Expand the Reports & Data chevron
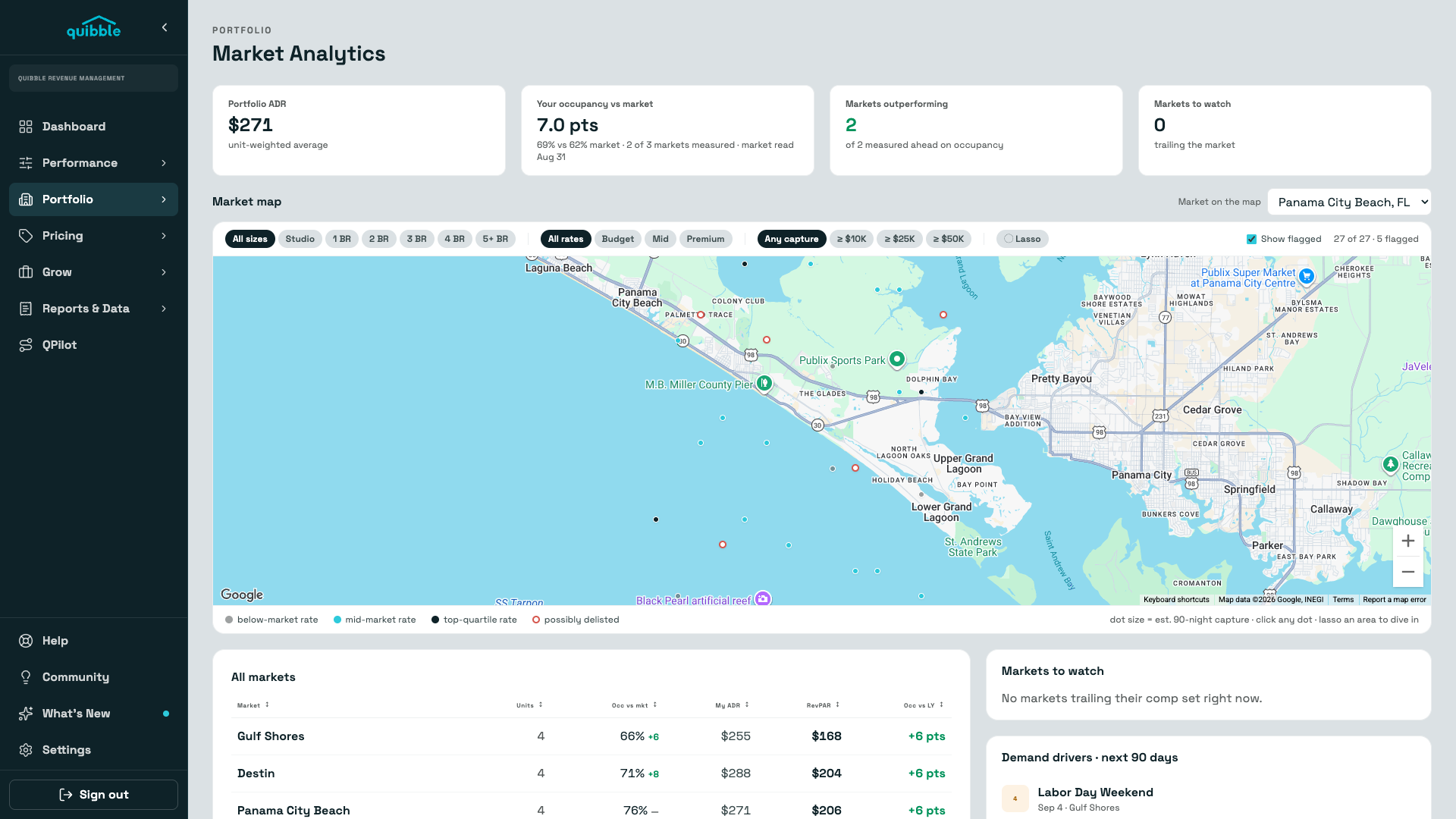Image resolution: width=1456 pixels, height=819 pixels. [164, 309]
